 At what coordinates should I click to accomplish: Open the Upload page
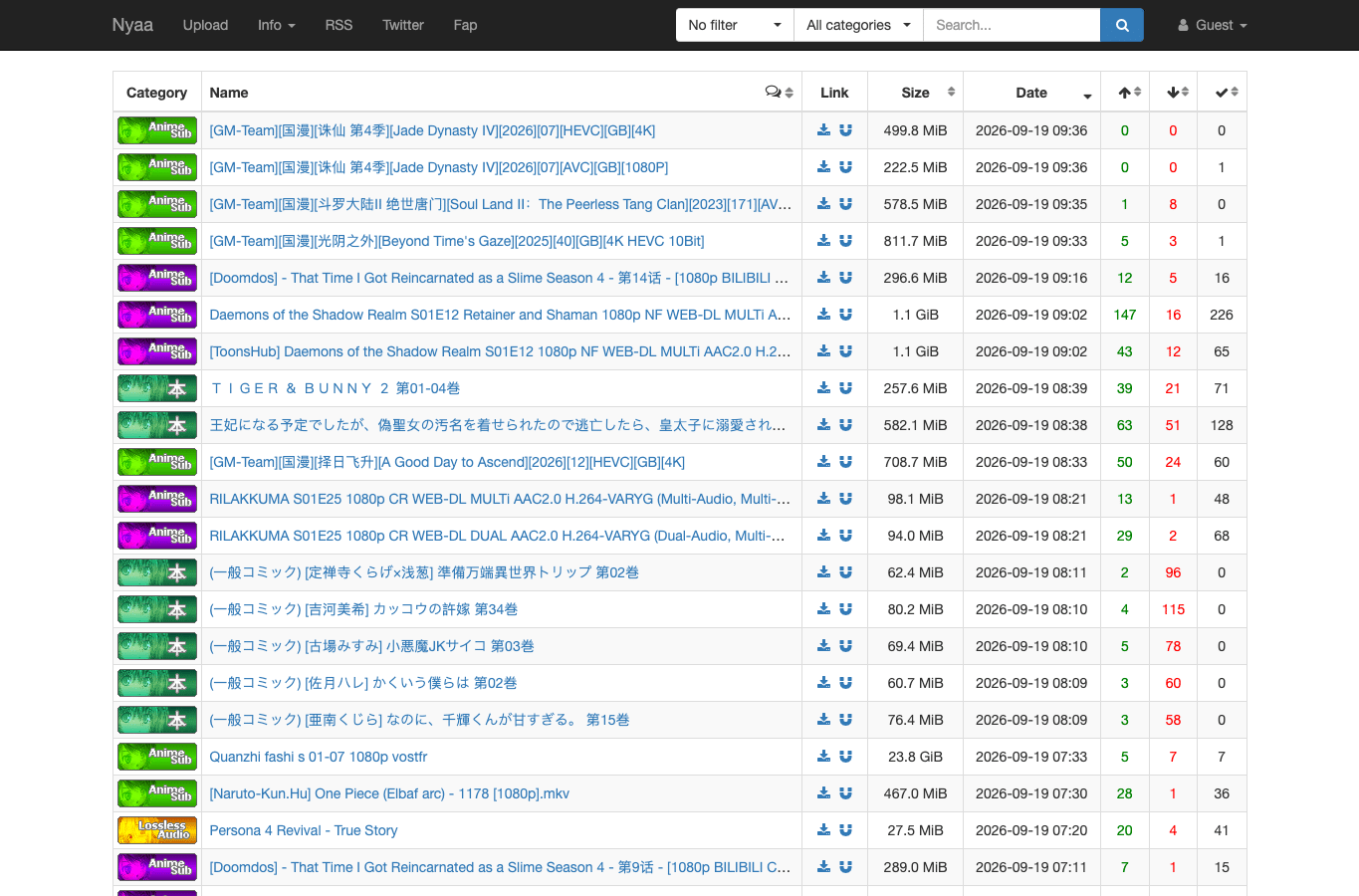(205, 25)
